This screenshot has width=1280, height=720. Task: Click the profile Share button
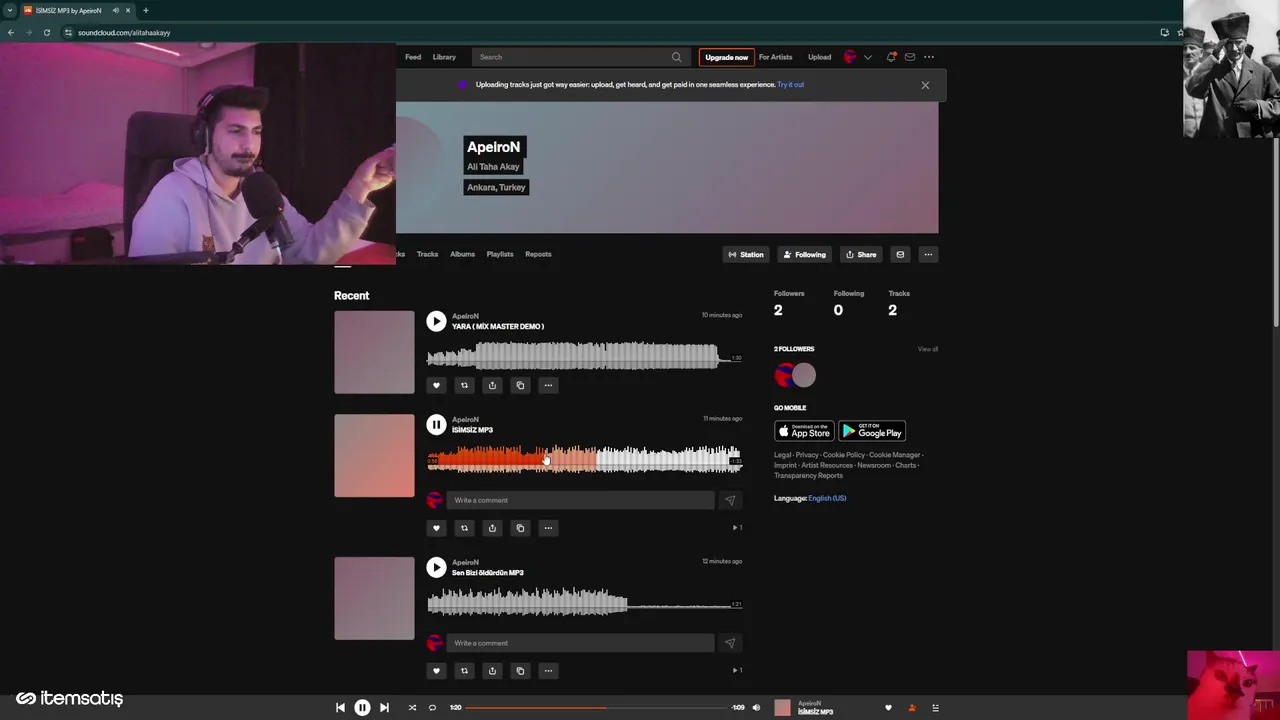pos(861,255)
